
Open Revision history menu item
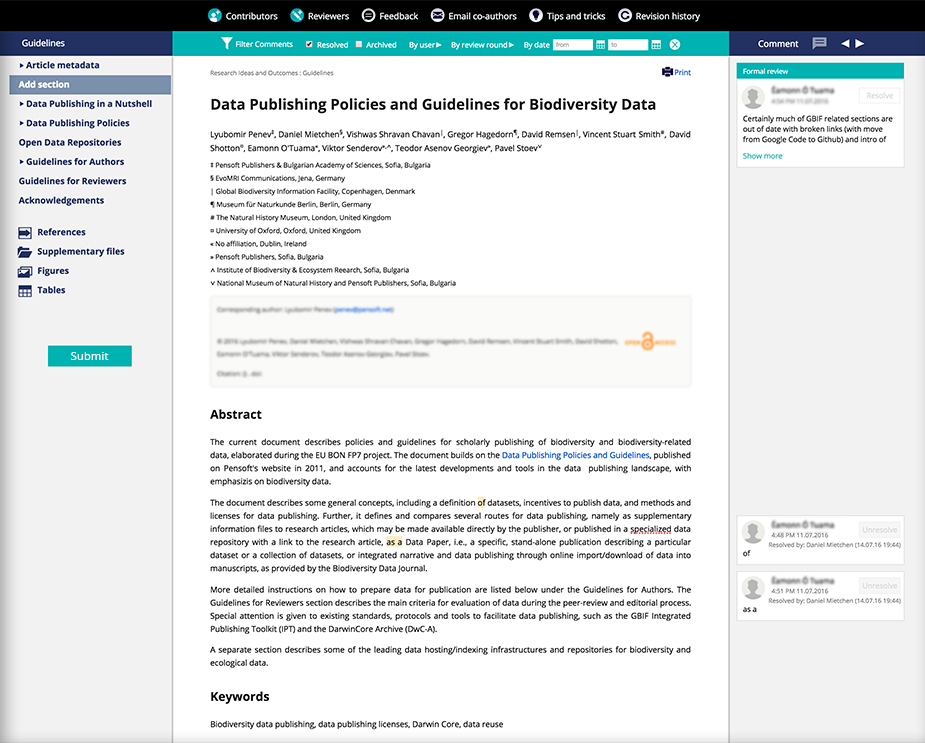coord(667,16)
